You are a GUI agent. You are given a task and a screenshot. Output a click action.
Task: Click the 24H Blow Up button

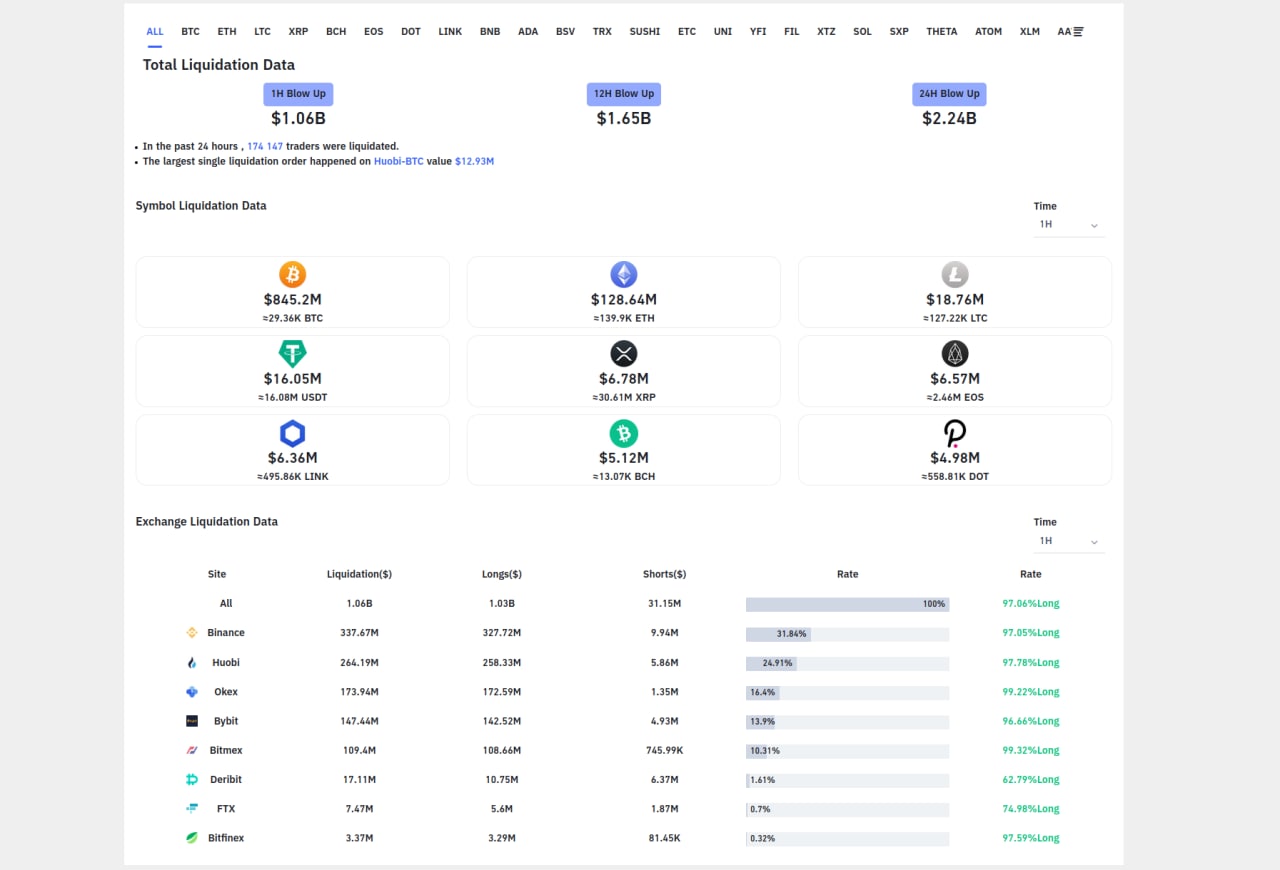pos(949,94)
